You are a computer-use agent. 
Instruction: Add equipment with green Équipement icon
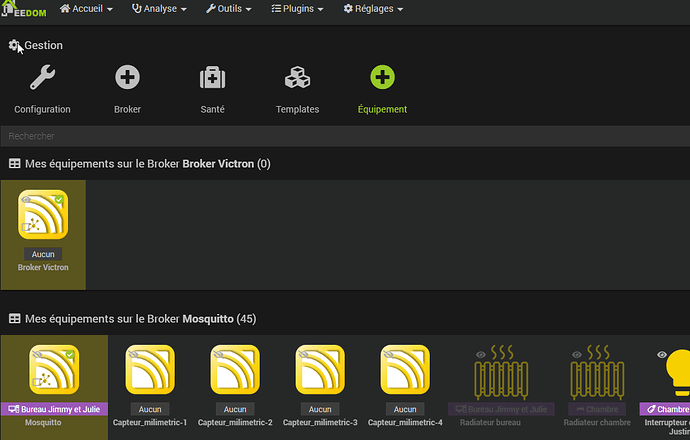[x=382, y=77]
